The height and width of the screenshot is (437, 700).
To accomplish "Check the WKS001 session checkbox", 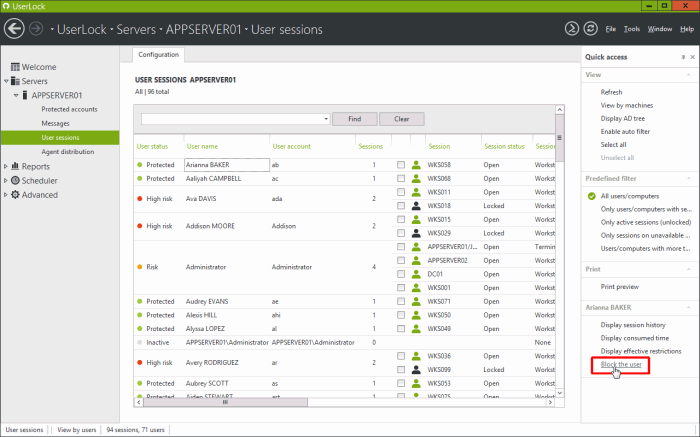I will coord(401,288).
